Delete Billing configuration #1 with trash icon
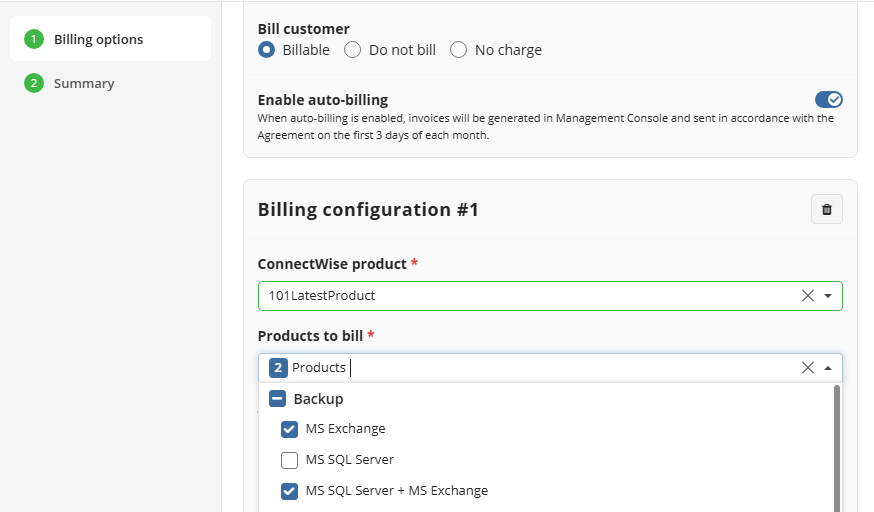 (827, 209)
